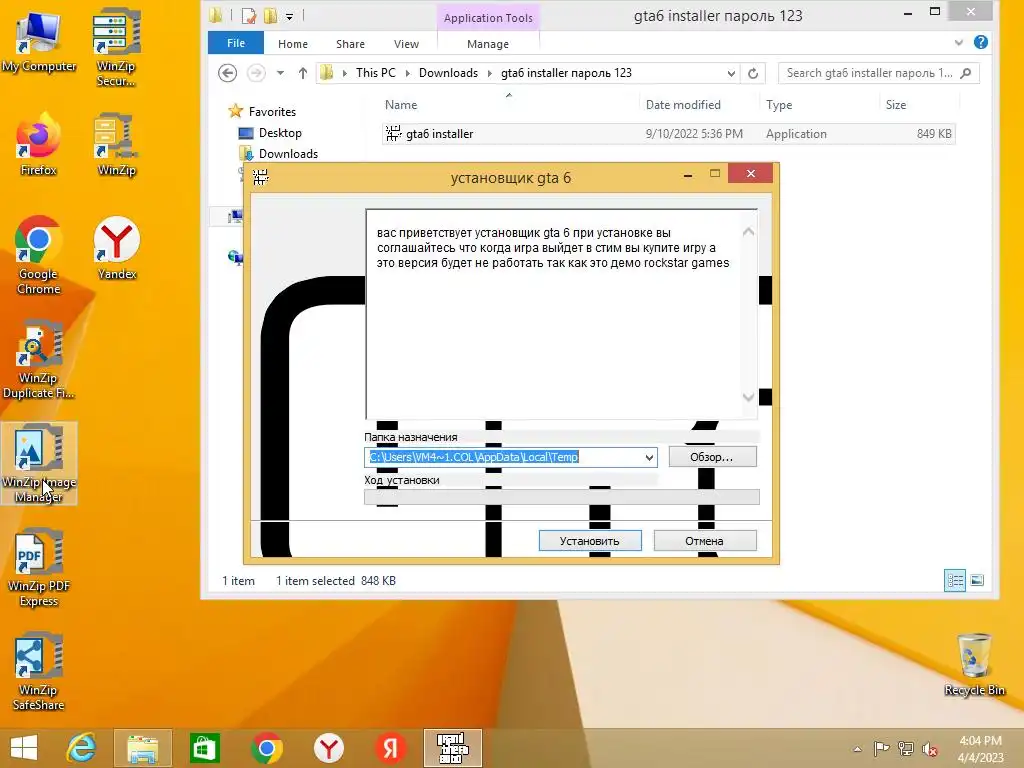The height and width of the screenshot is (768, 1024).
Task: Switch to the Share ribbon tab
Action: 350,44
